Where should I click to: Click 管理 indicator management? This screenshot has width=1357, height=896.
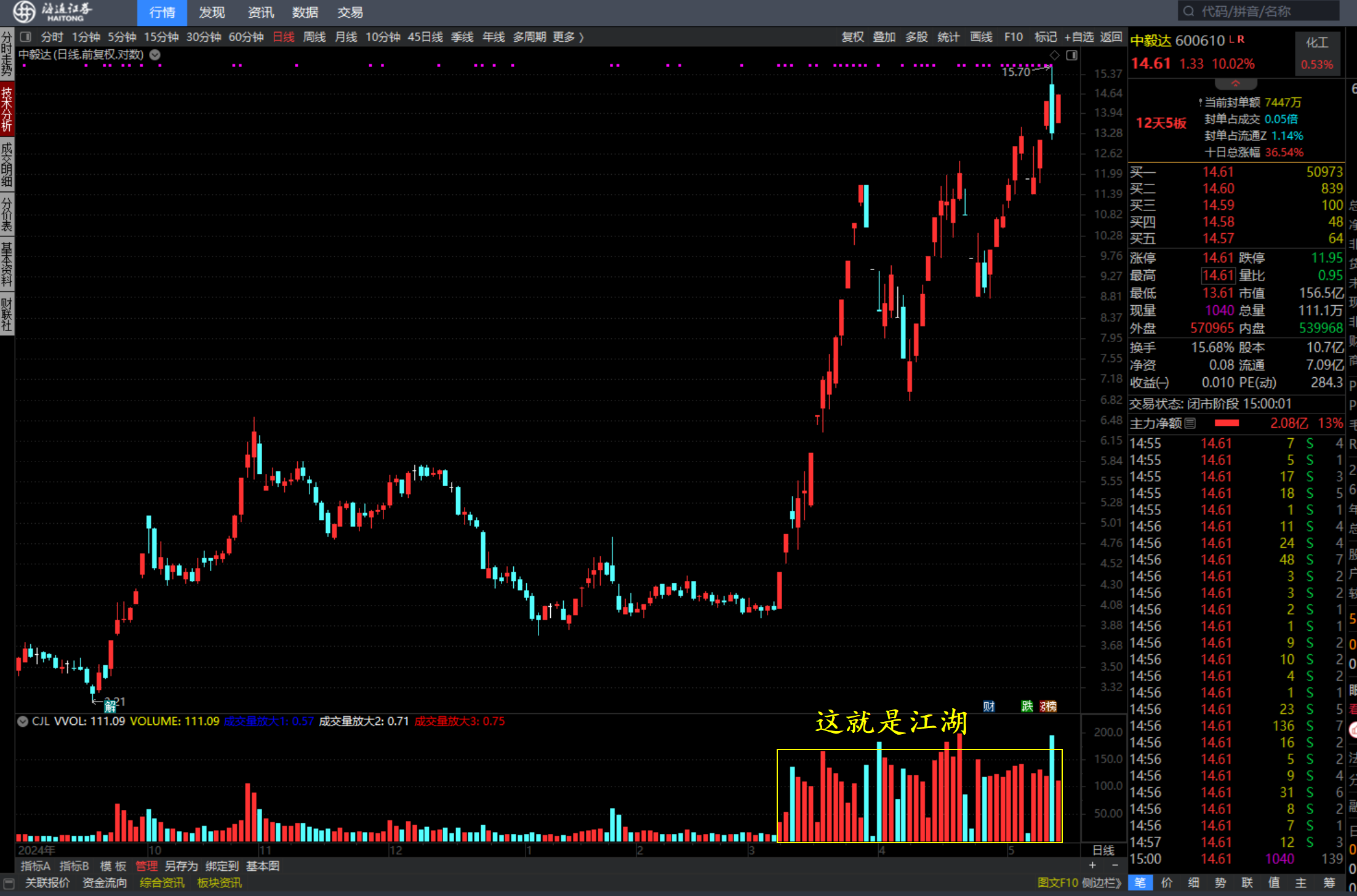tap(146, 866)
